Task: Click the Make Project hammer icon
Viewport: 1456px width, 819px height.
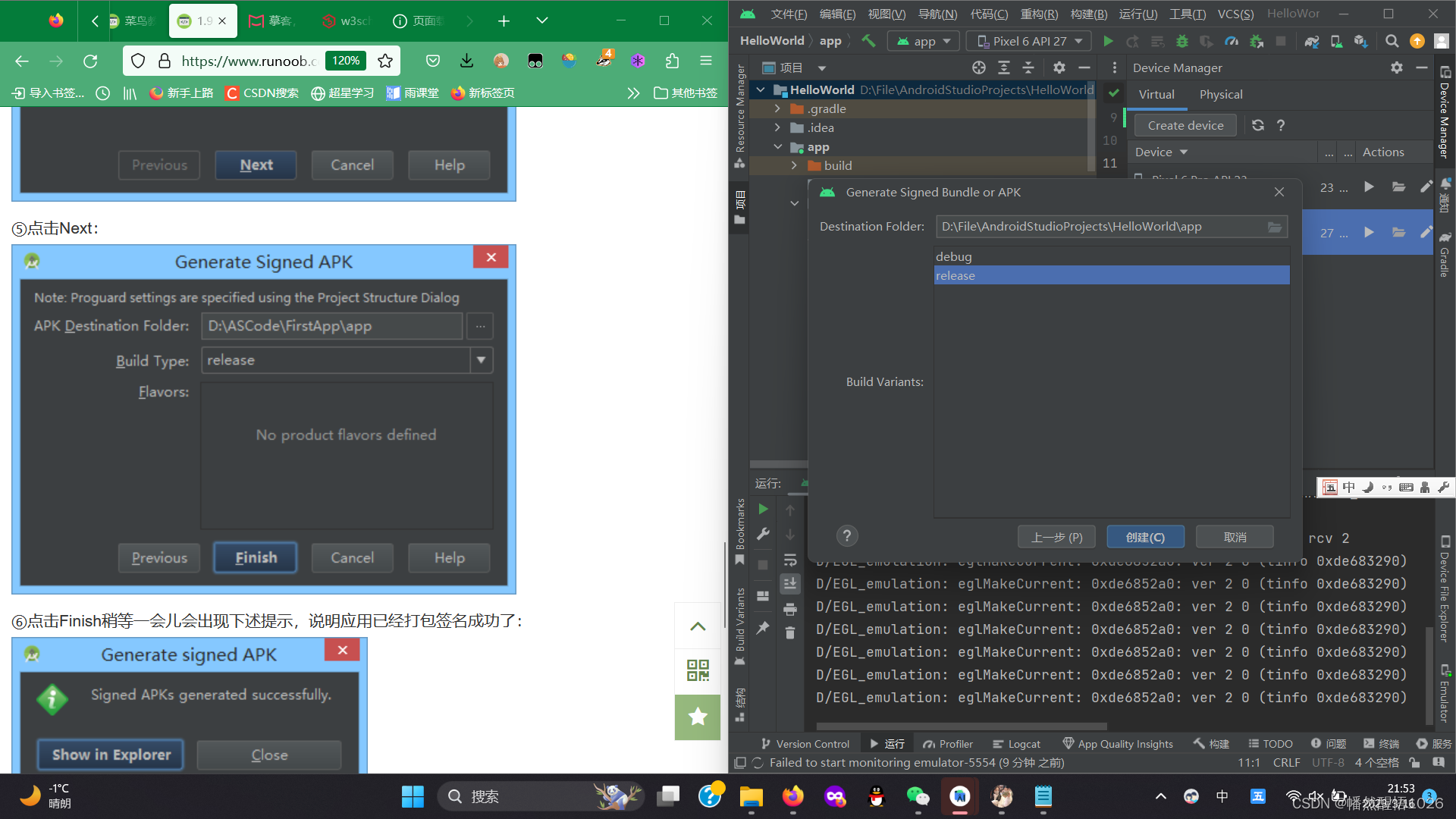Action: [868, 41]
